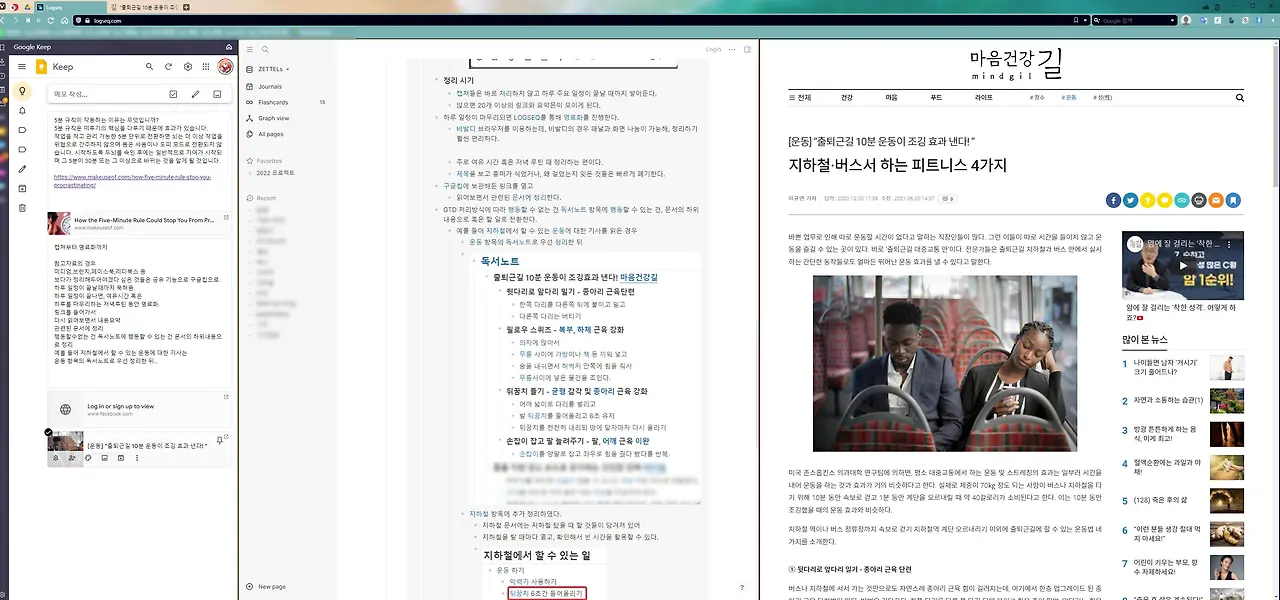1280x600 pixels.
Task: Open the '마음건강길' page link in Logseq
Action: (x=639, y=277)
